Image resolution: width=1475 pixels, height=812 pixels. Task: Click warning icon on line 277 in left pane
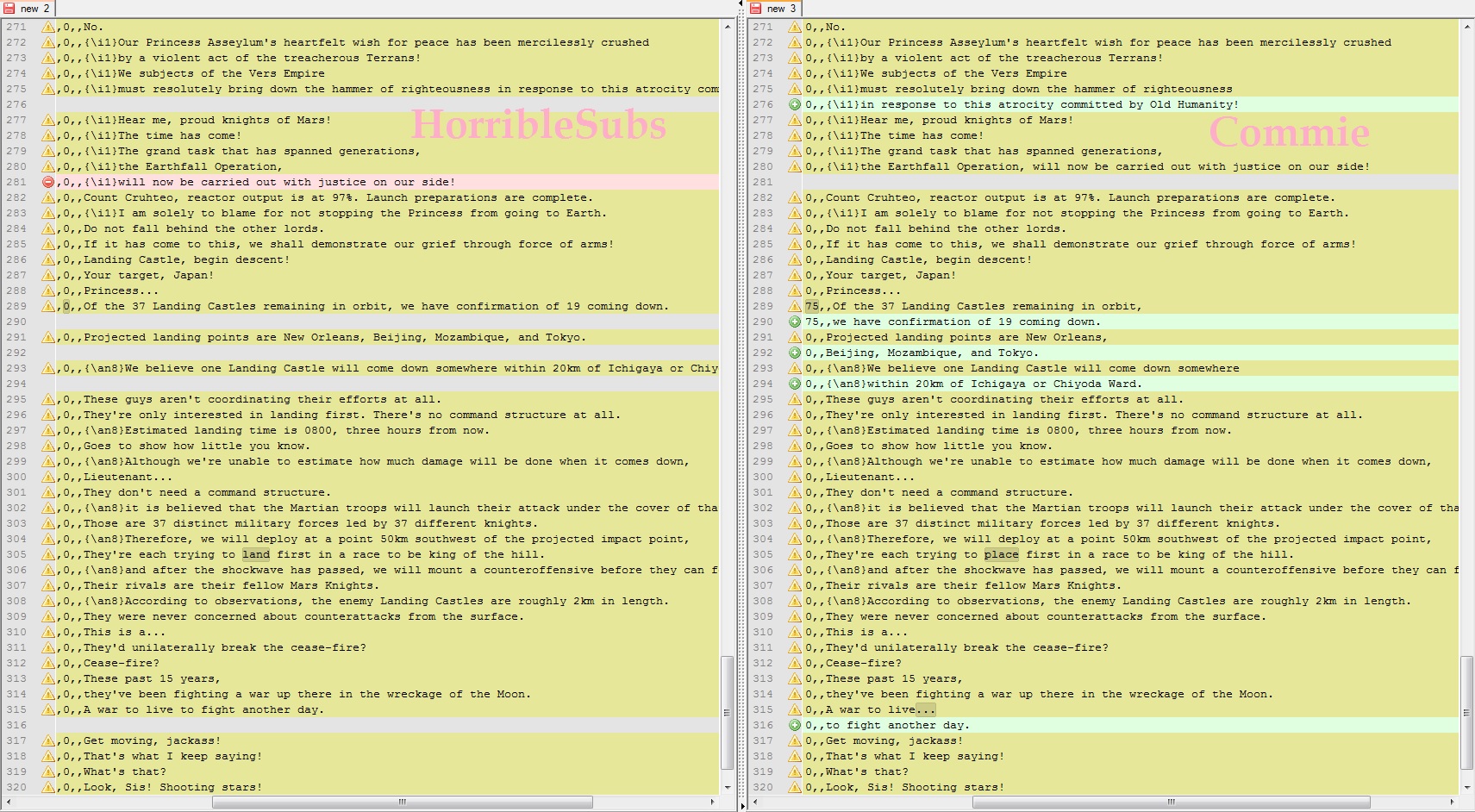pos(48,120)
